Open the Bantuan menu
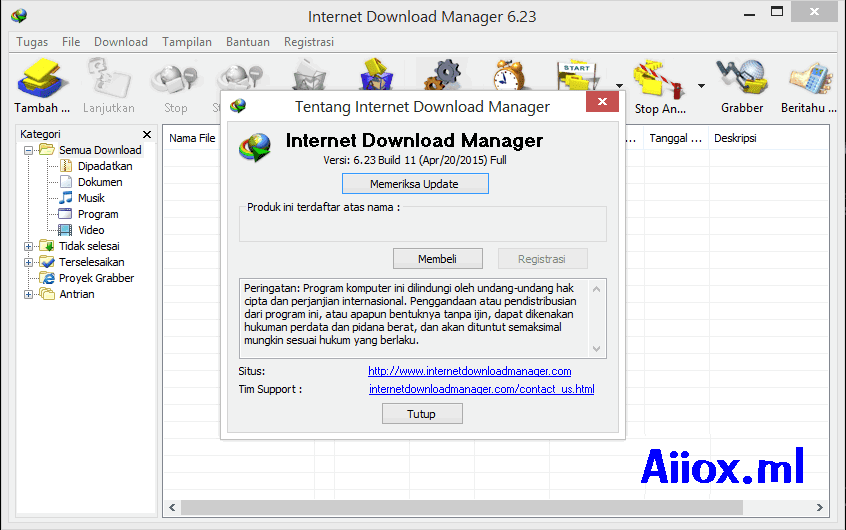This screenshot has width=846, height=530. click(248, 42)
